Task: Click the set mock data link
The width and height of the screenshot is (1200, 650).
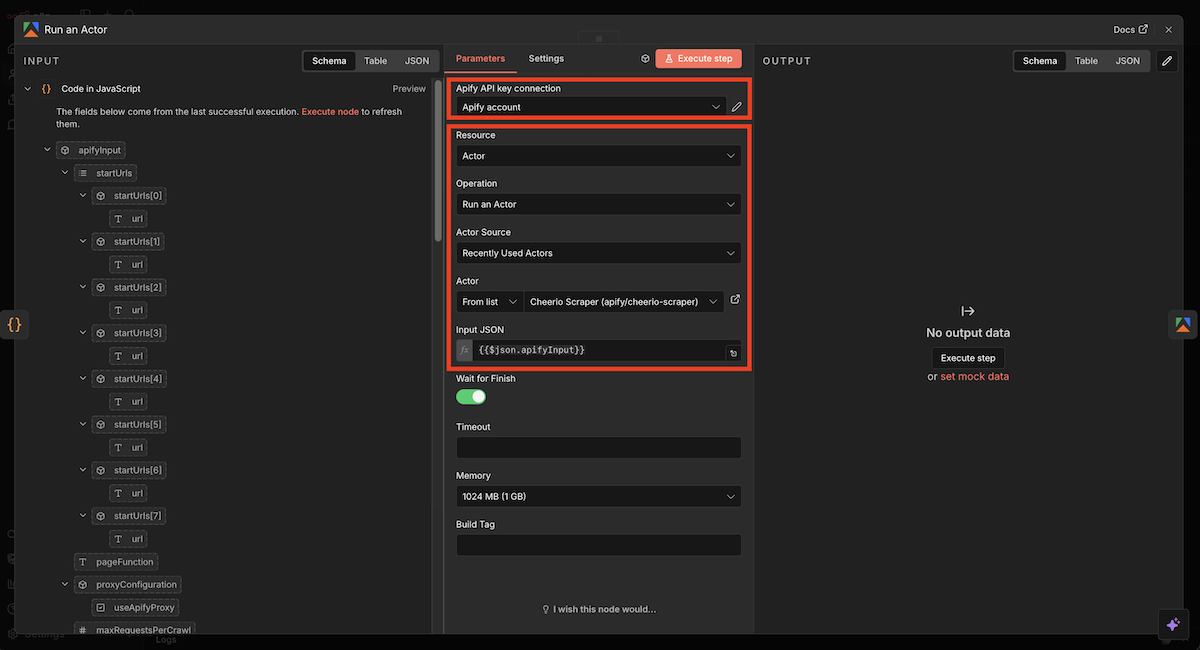Action: pyautogui.click(x=974, y=377)
